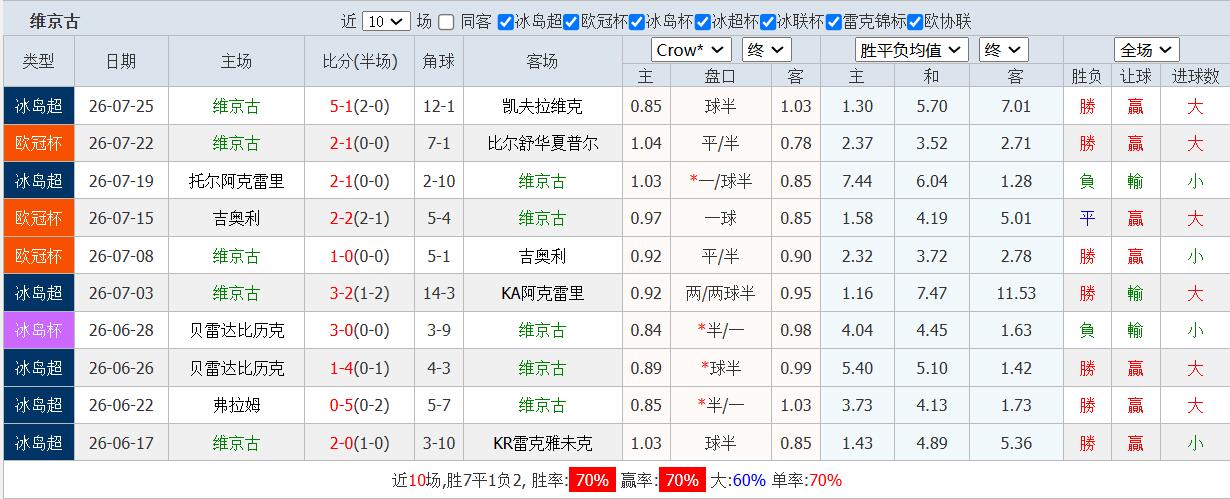Open the 5-1(2-0) score link
This screenshot has height=499, width=1230.
(x=359, y=106)
